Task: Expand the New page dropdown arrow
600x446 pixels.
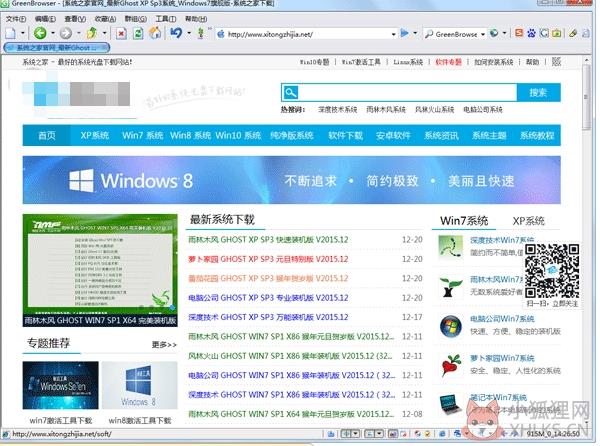Action: pyautogui.click(x=23, y=33)
